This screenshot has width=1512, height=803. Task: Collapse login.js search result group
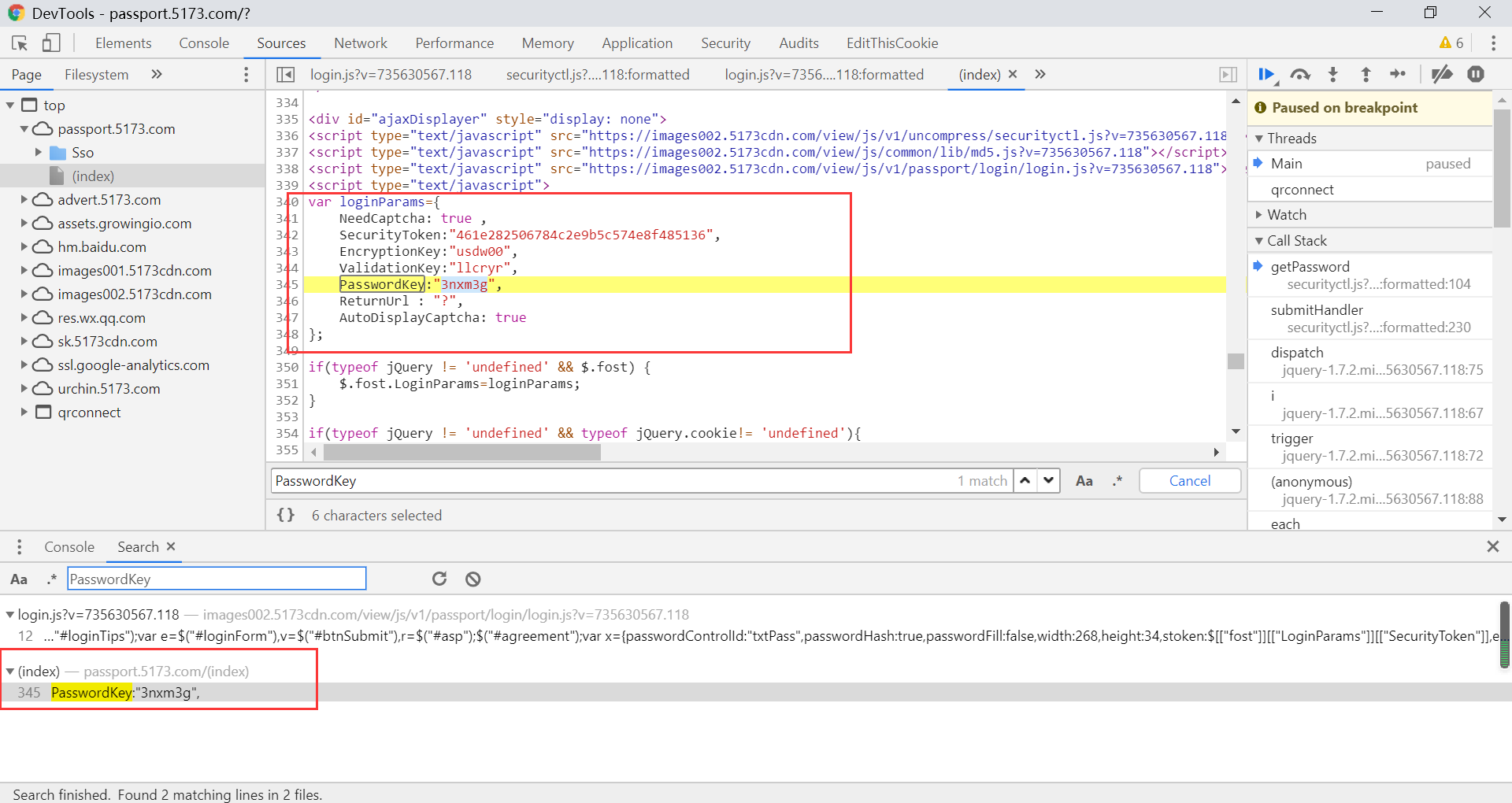click(10, 615)
